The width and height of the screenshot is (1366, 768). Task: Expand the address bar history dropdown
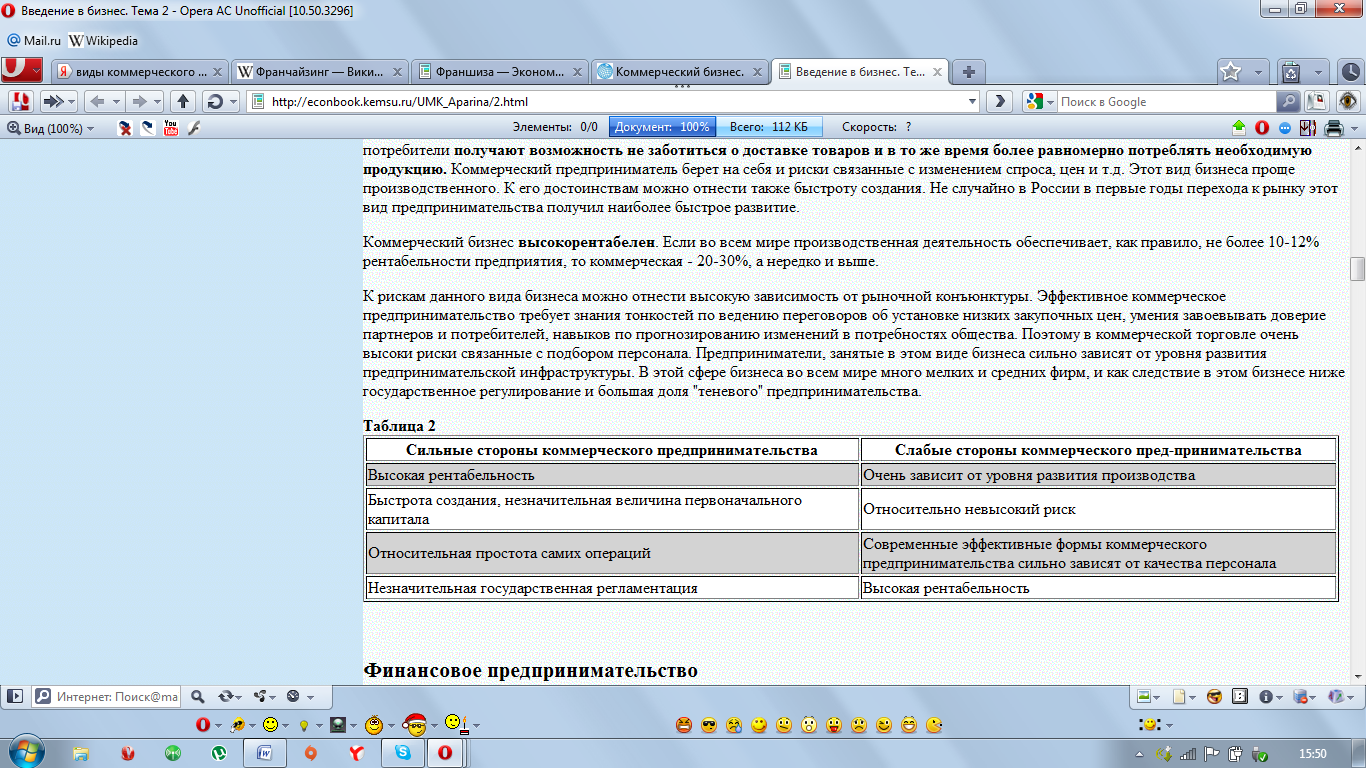coord(973,102)
